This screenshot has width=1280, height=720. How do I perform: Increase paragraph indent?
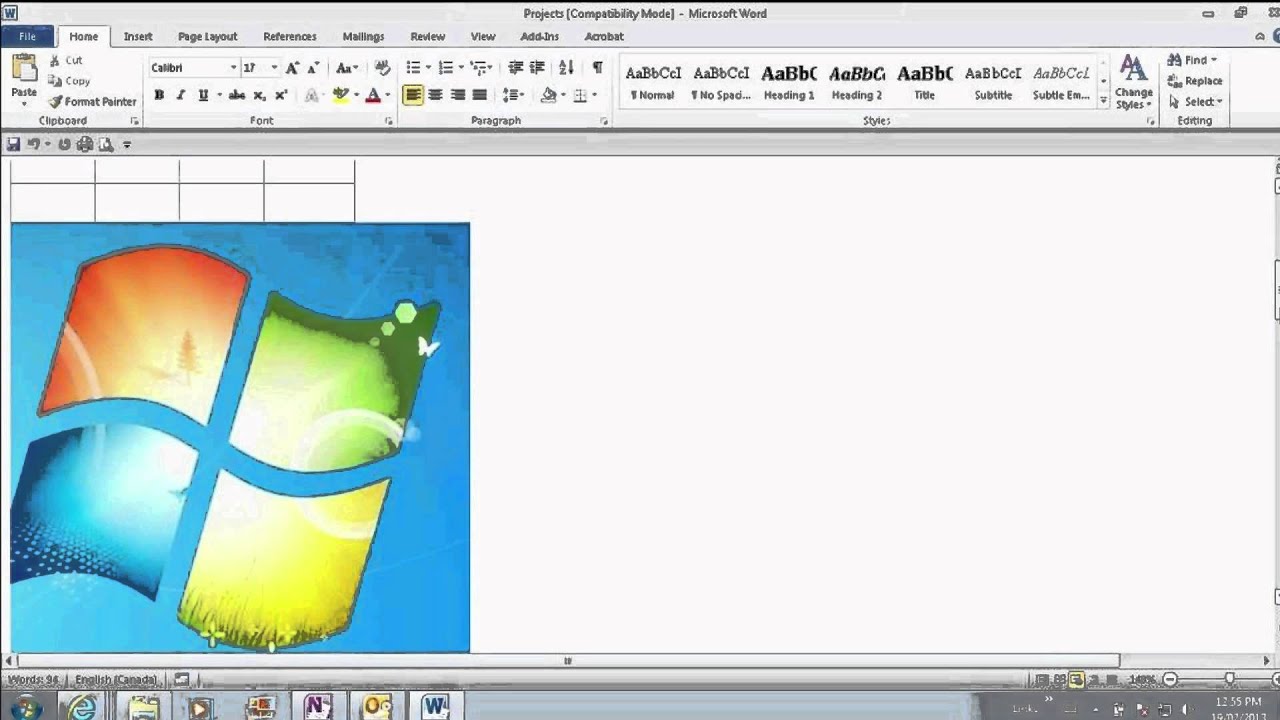click(537, 68)
